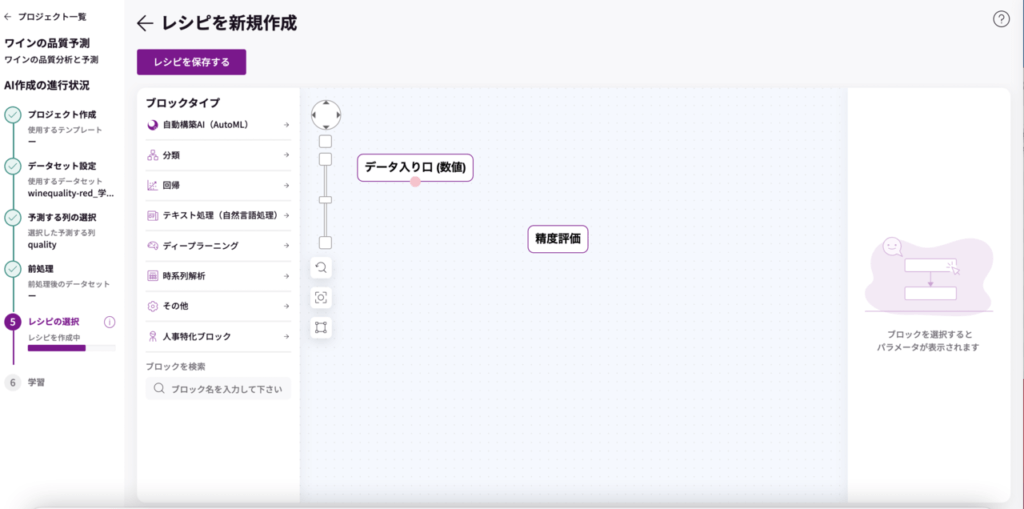Click the fit-to-screen focus icon

point(321,297)
